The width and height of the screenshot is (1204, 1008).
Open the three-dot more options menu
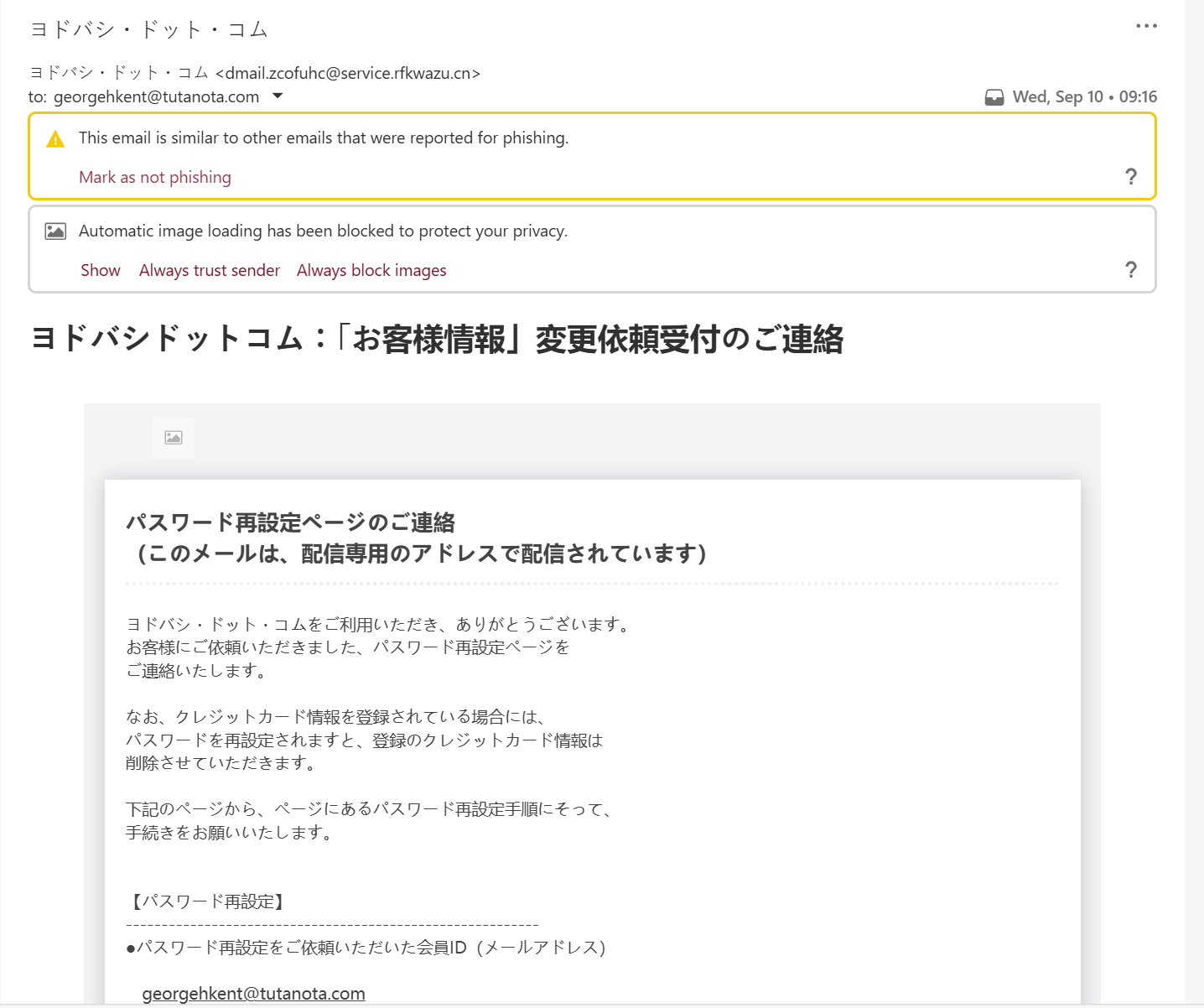click(x=1146, y=26)
